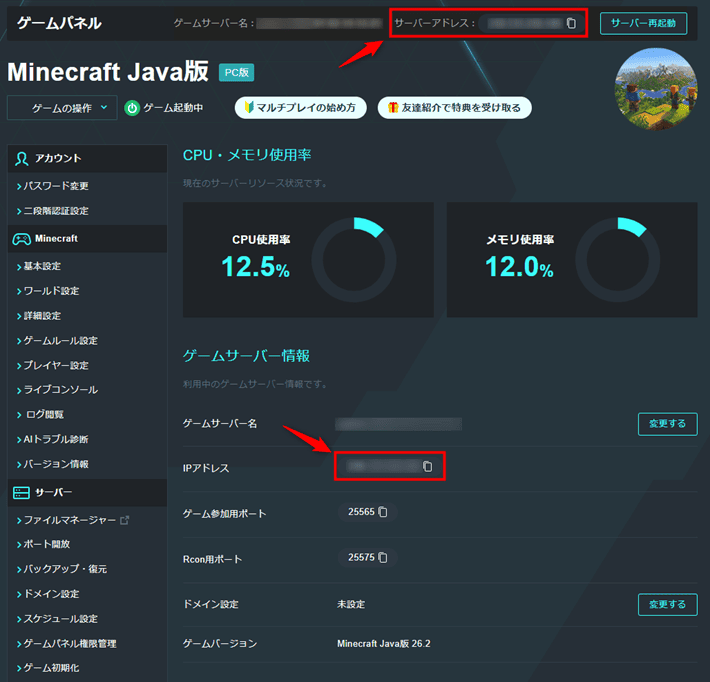Click the CPU・メモリ使用率 heading
Screen dimensions: 710x682
click(x=247, y=155)
